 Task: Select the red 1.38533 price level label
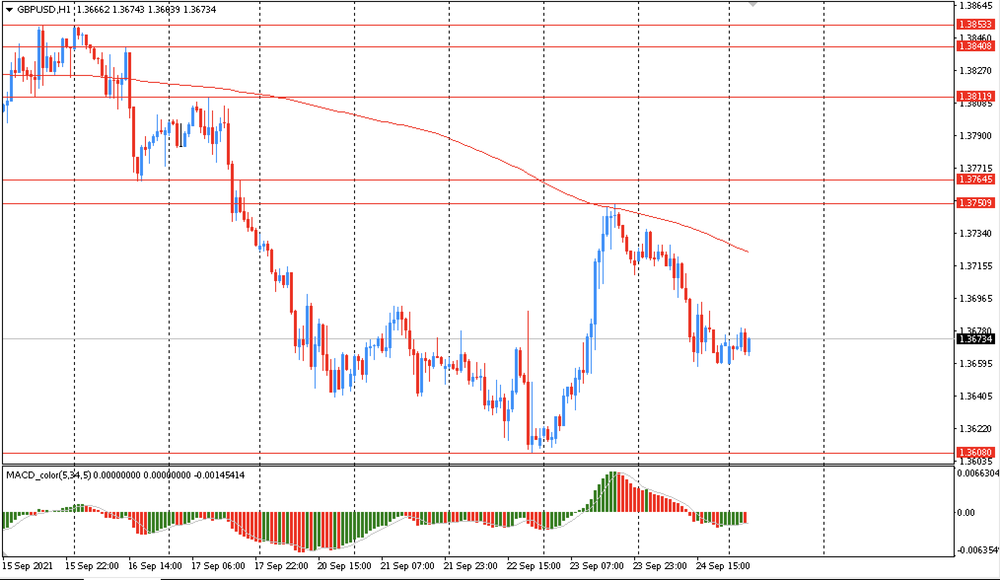tap(976, 24)
